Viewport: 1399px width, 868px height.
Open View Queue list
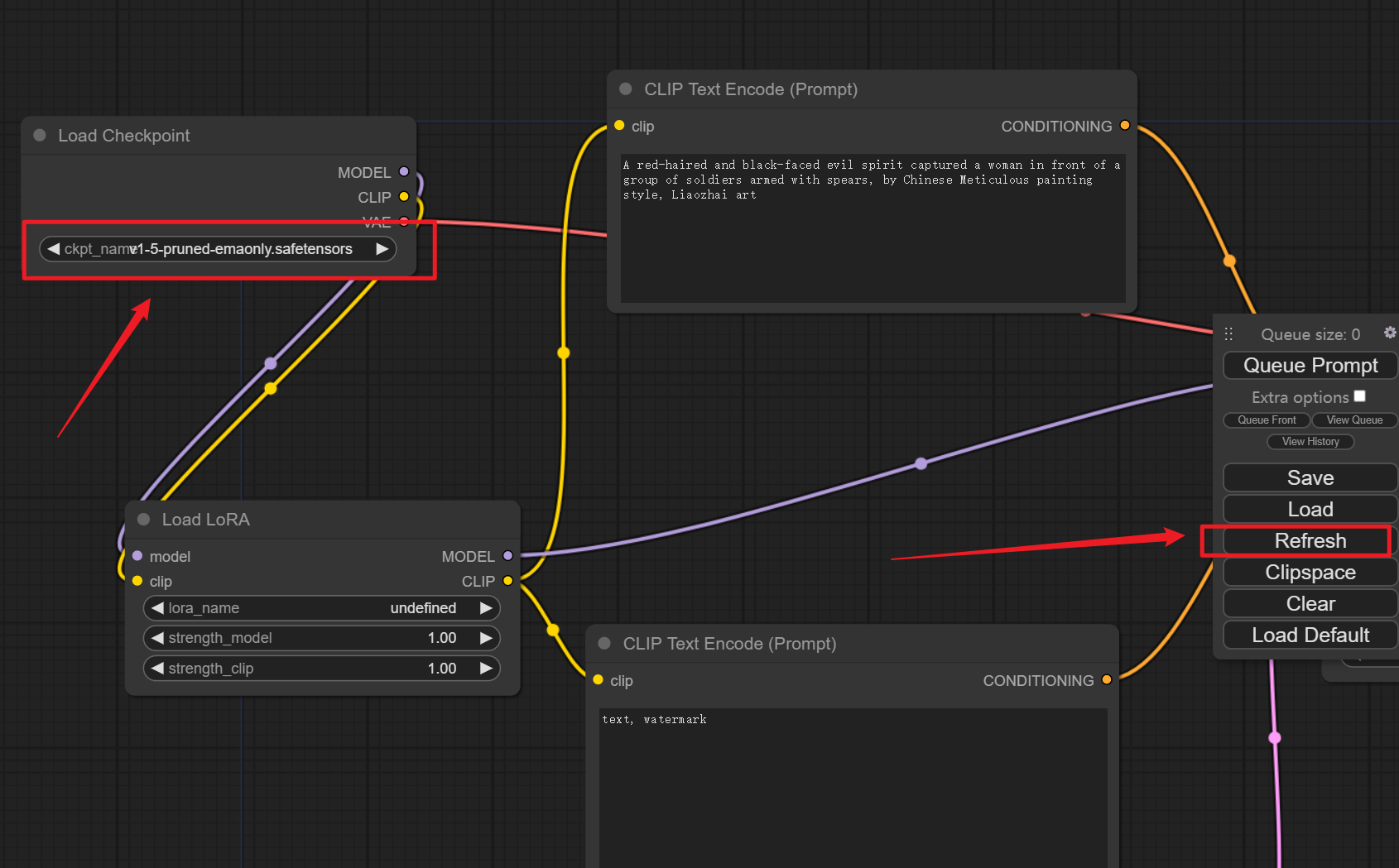click(x=1353, y=420)
